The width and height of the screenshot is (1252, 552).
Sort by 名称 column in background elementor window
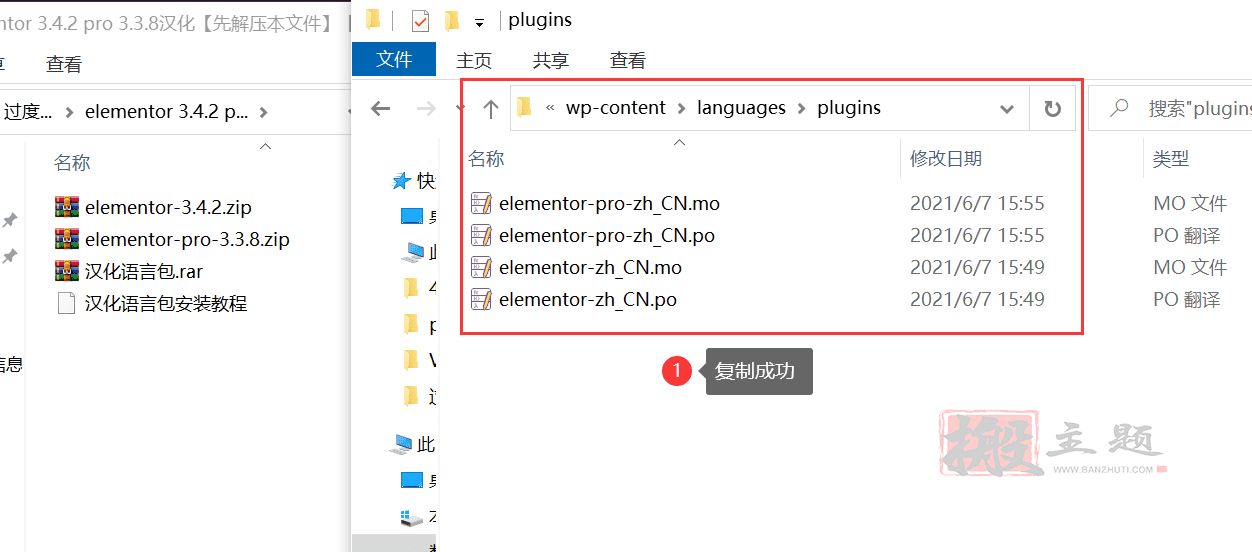(x=72, y=162)
